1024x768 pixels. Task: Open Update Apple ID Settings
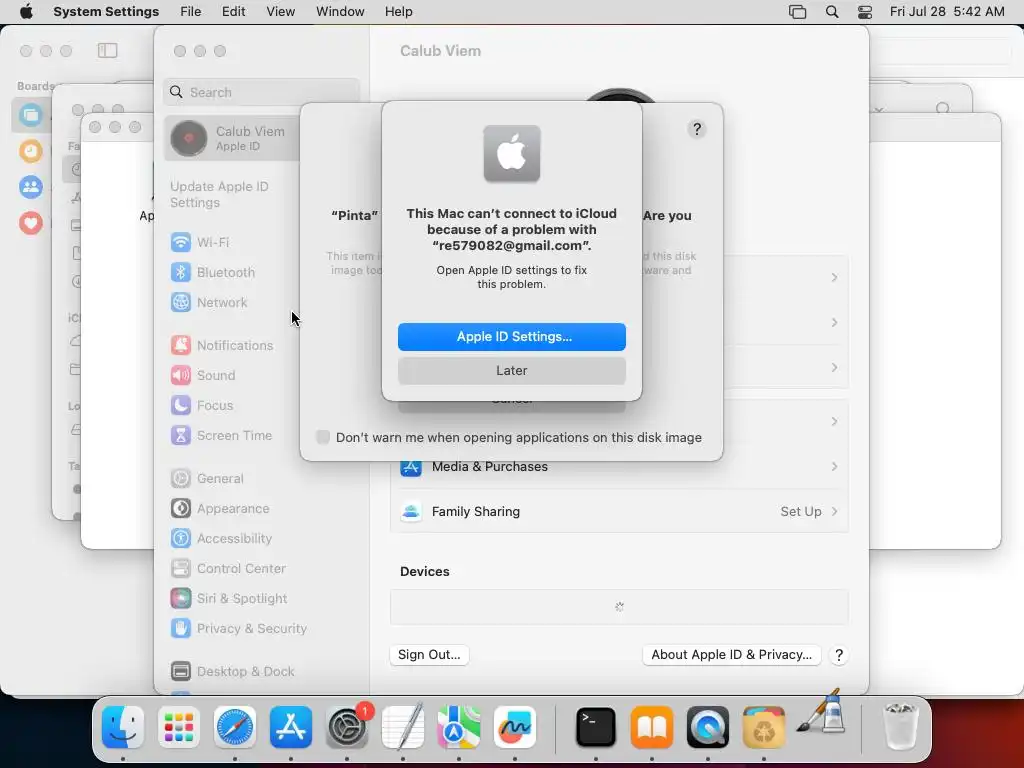coord(219,195)
